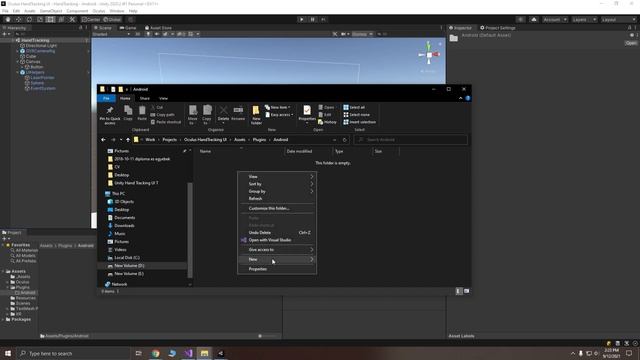
Task: Open the Easy access dropdown in Explorer
Action: tap(279, 115)
